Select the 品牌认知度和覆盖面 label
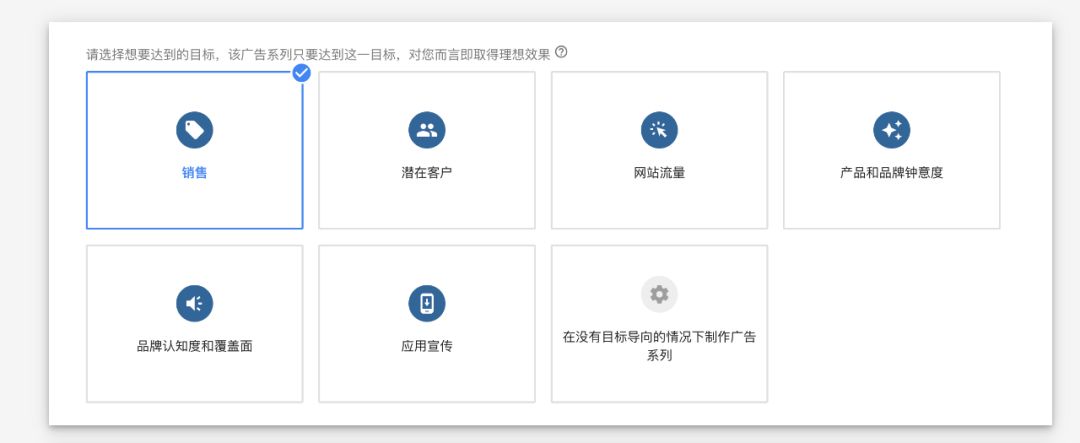The width and height of the screenshot is (1080, 443). tap(194, 347)
